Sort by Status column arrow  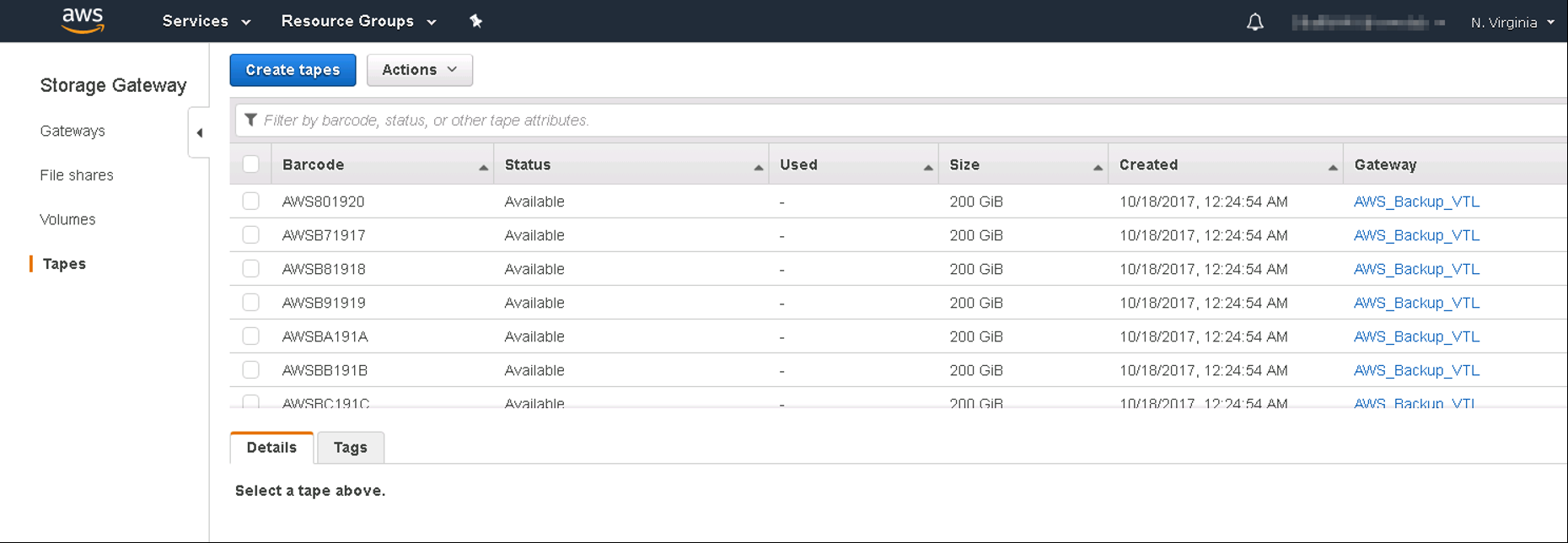click(x=758, y=167)
